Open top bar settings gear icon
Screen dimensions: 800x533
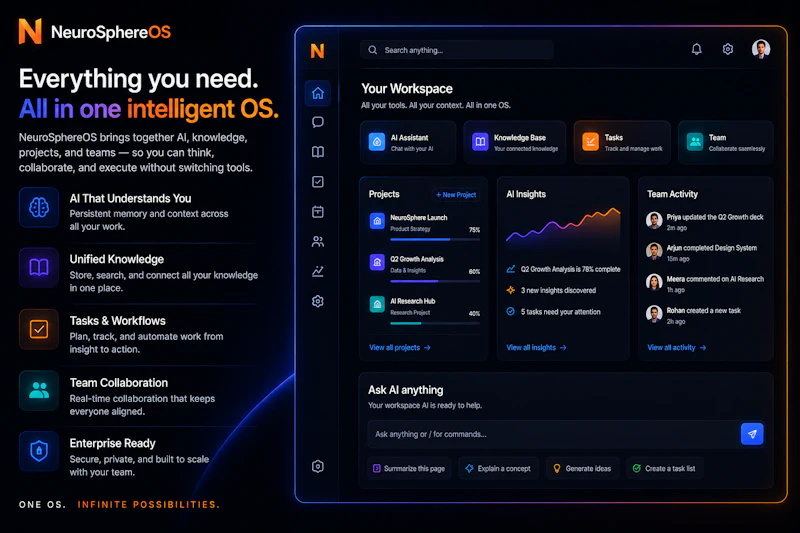728,49
